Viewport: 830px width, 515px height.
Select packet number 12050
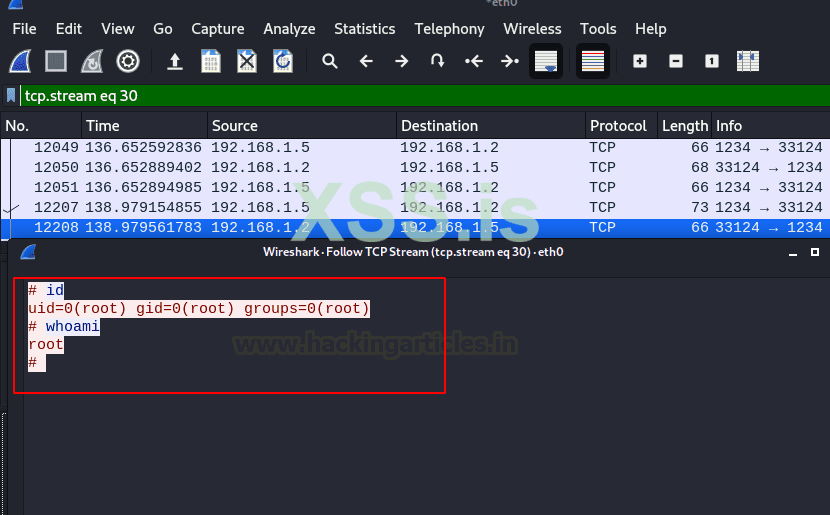(x=416, y=167)
